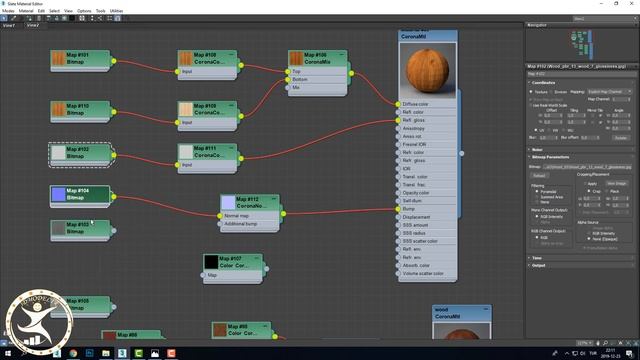Select None (Opaque) alpha source
The width and height of the screenshot is (640, 360).
click(589, 239)
